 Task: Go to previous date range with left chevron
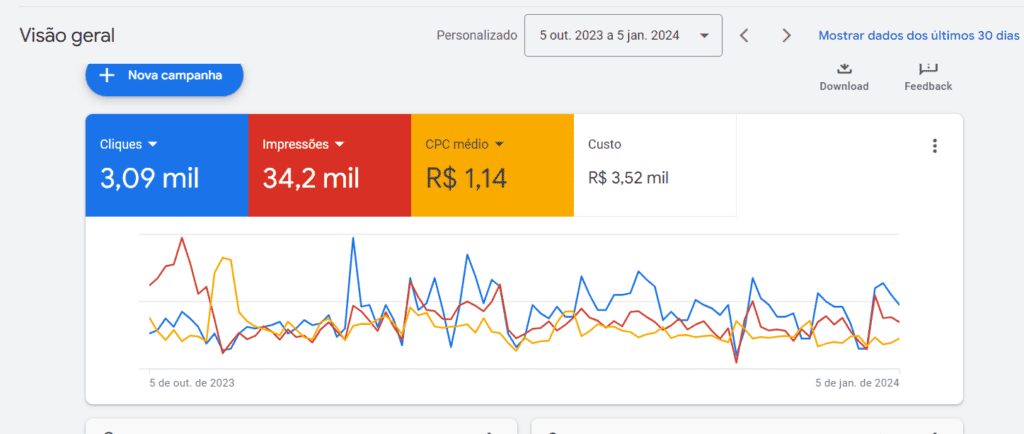[744, 36]
